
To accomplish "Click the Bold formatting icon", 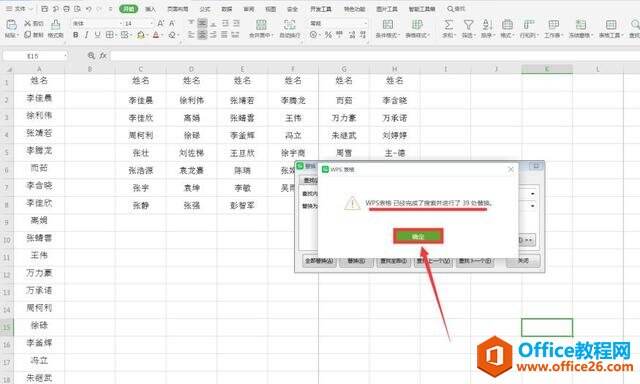I will click(76, 35).
